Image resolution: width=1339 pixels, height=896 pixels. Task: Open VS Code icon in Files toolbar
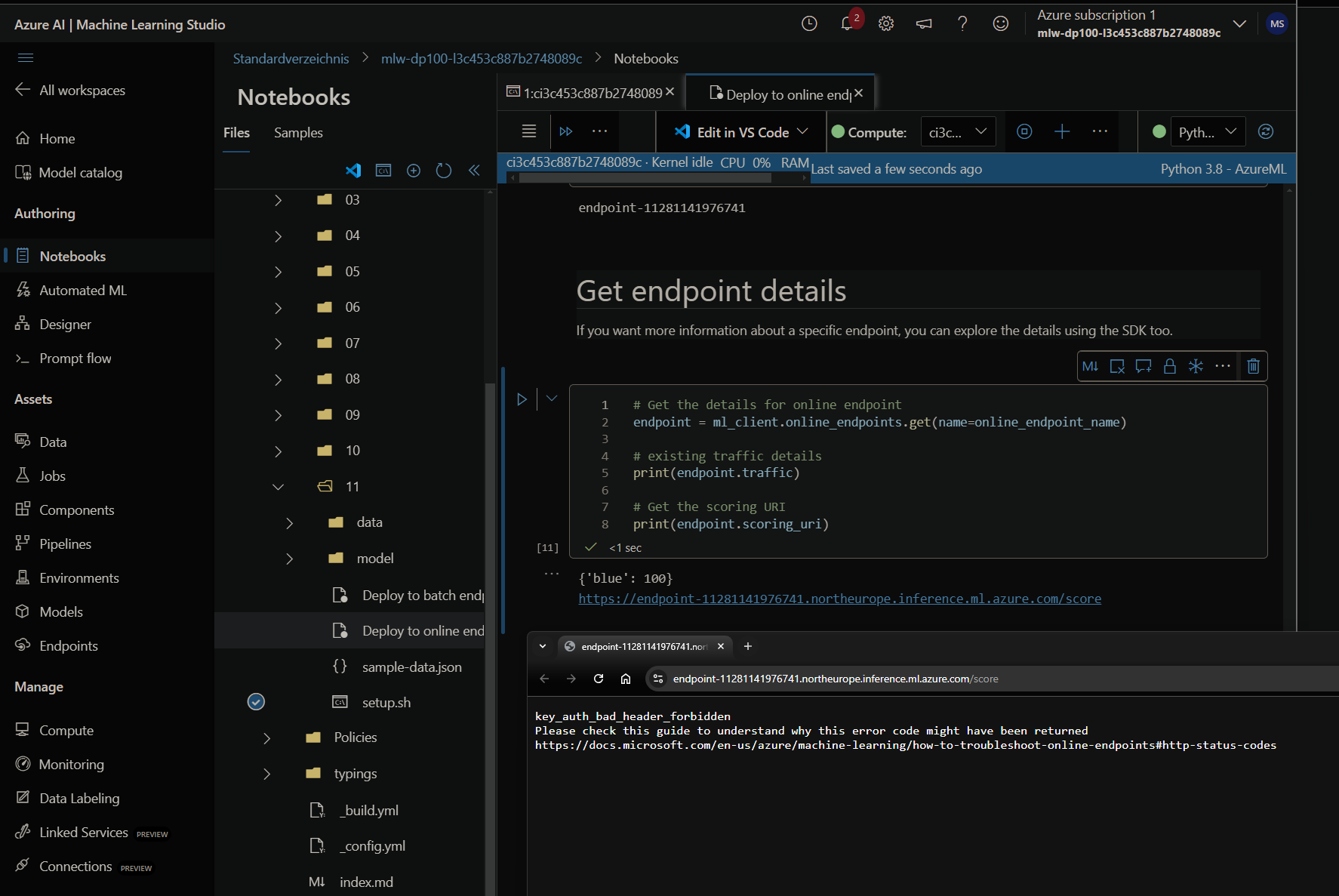coord(353,171)
